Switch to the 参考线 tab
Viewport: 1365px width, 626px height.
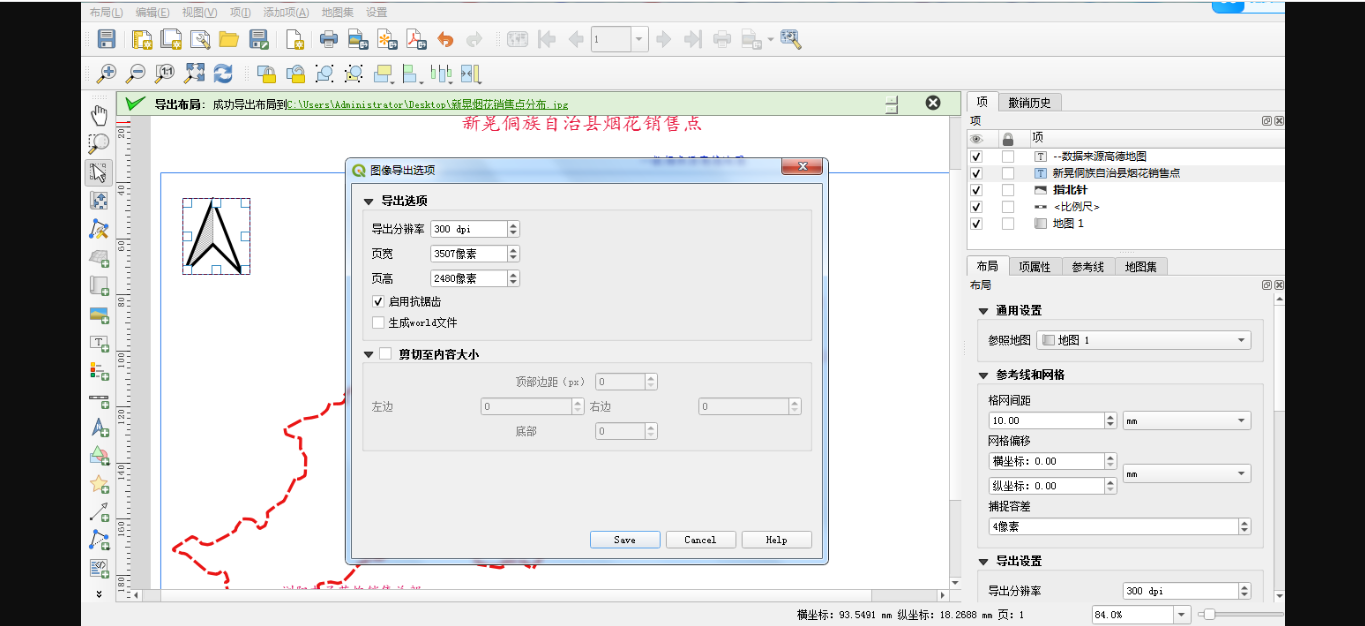point(1088,266)
